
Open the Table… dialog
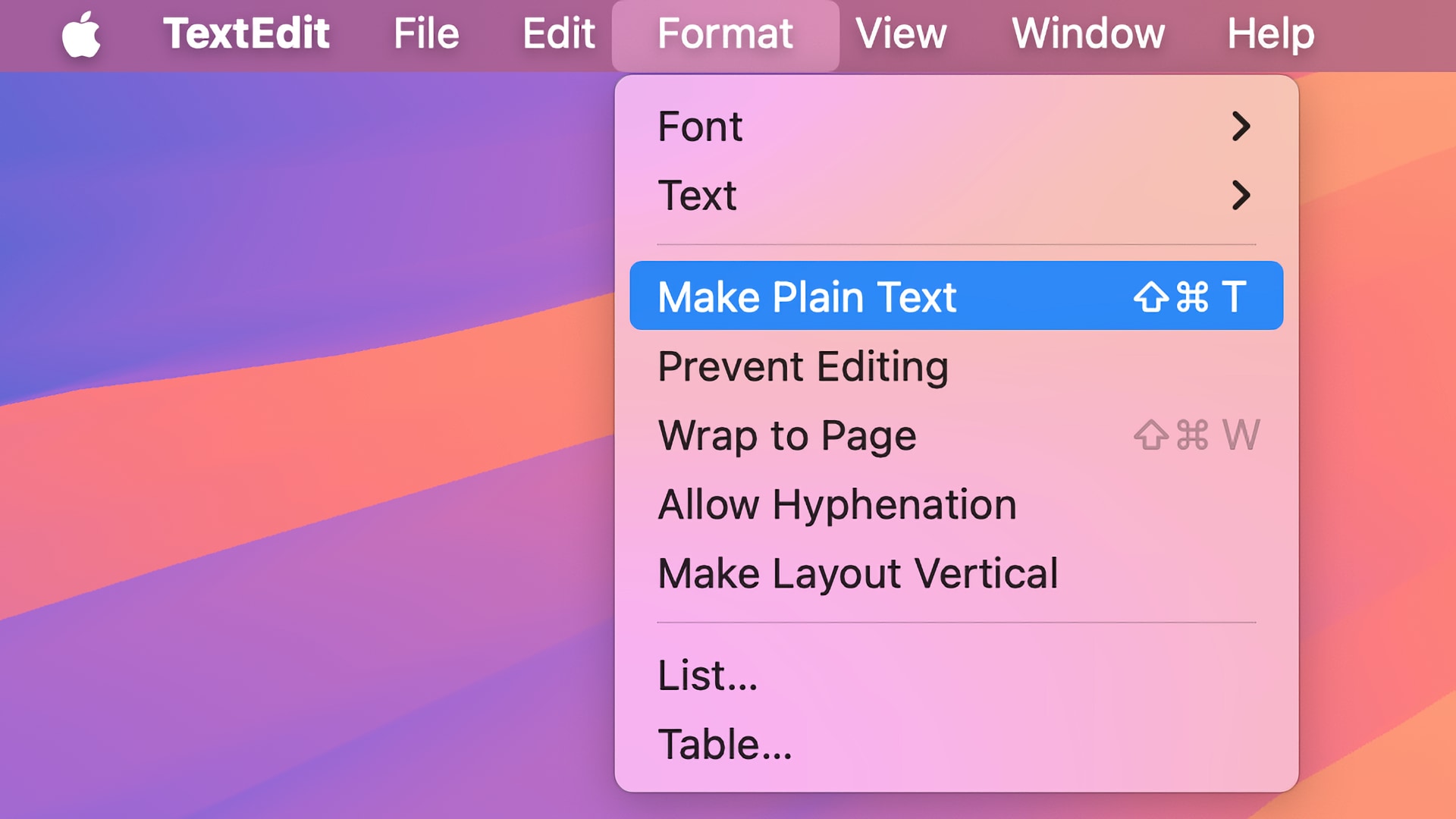click(956, 744)
